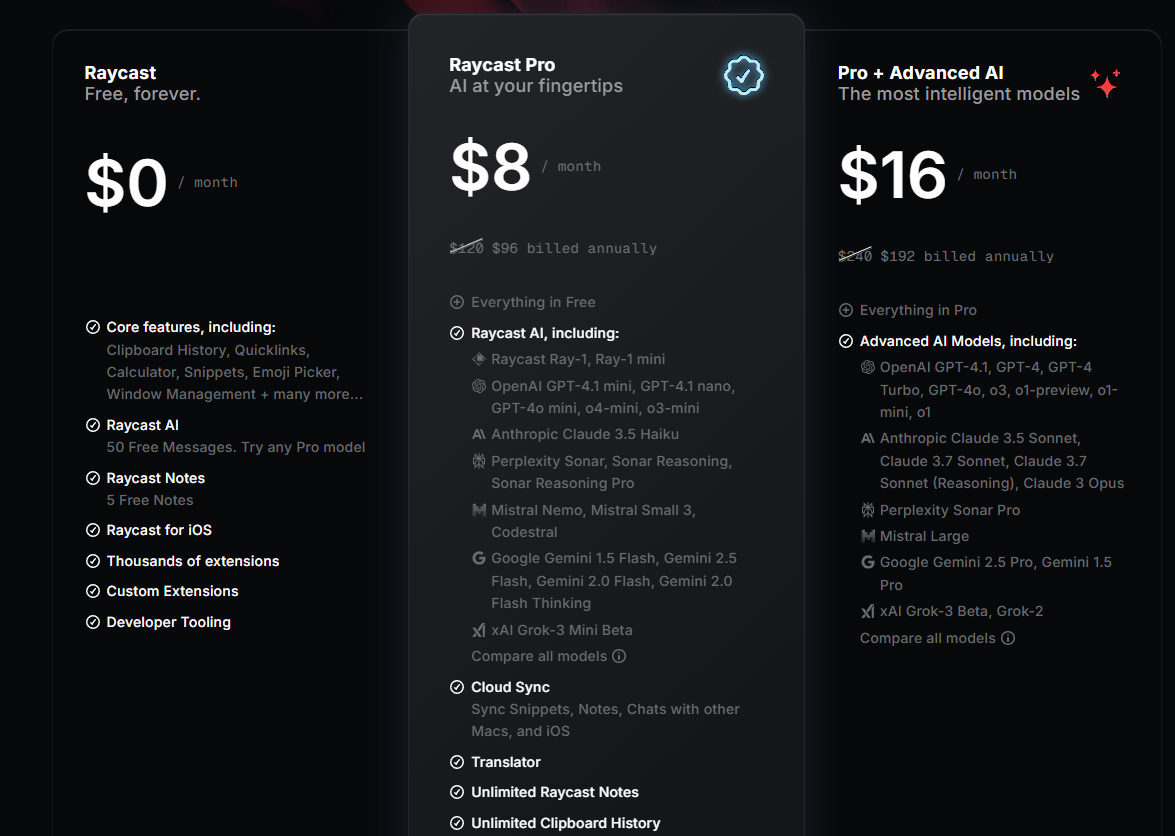Click the plus icon beside Everything in Free
The image size is (1175, 836).
tap(456, 302)
